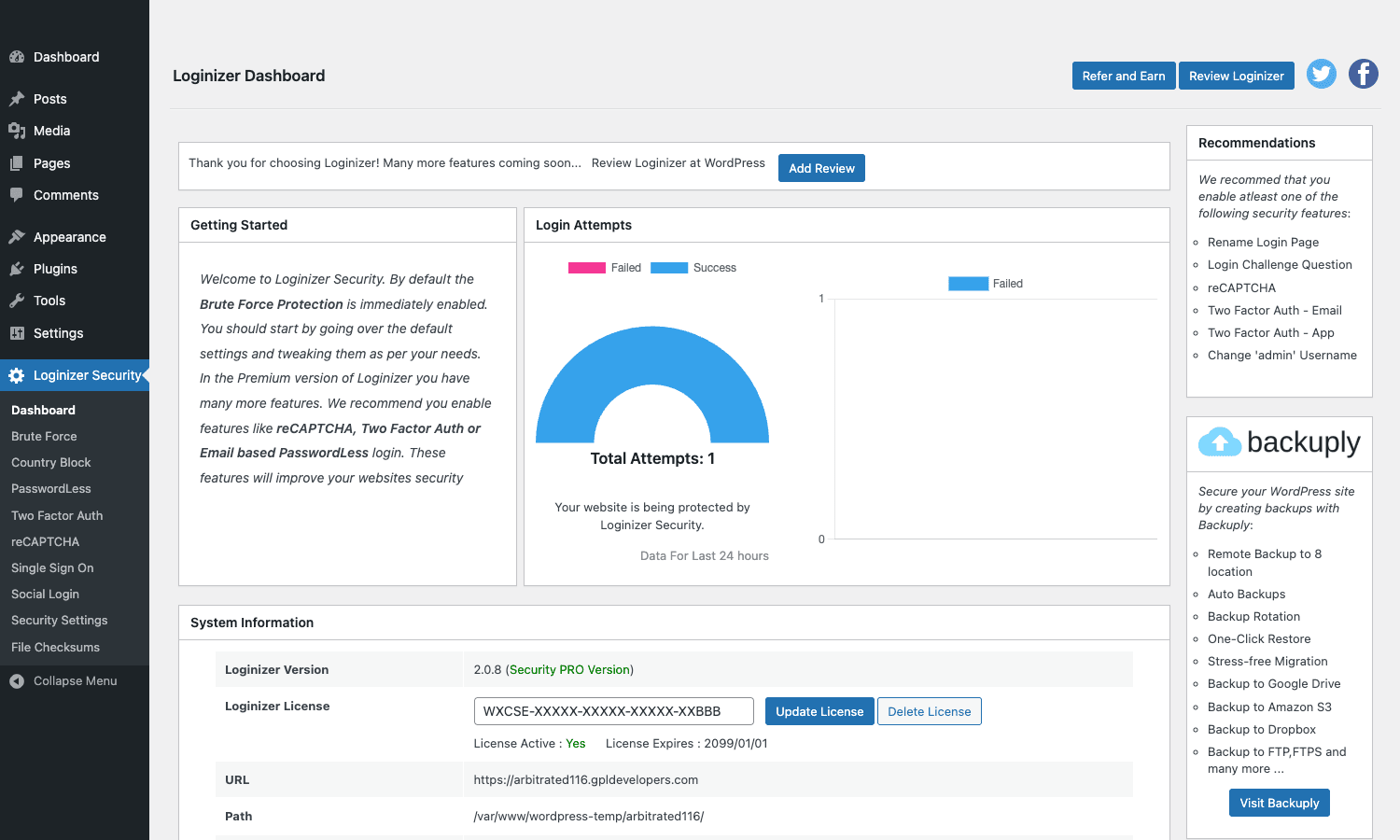Image resolution: width=1400 pixels, height=840 pixels.
Task: Click the Path value /var/www/wordpress-temp/arbitrated116/
Action: point(589,816)
